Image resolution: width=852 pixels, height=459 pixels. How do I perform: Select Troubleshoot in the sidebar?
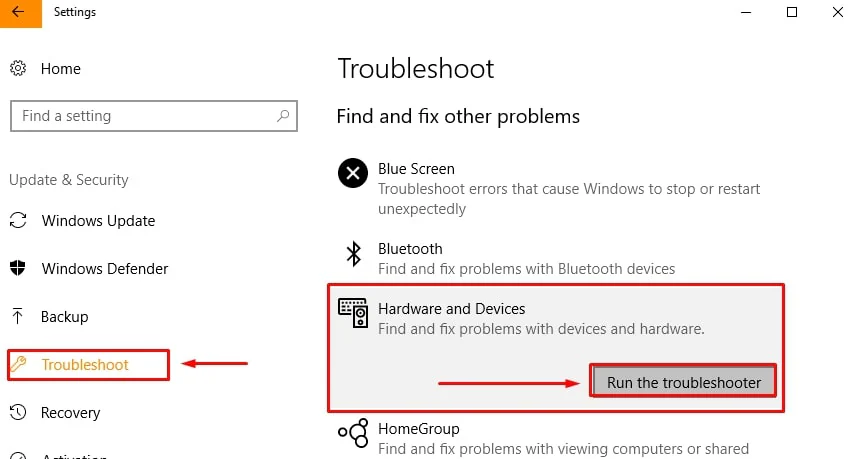[85, 365]
